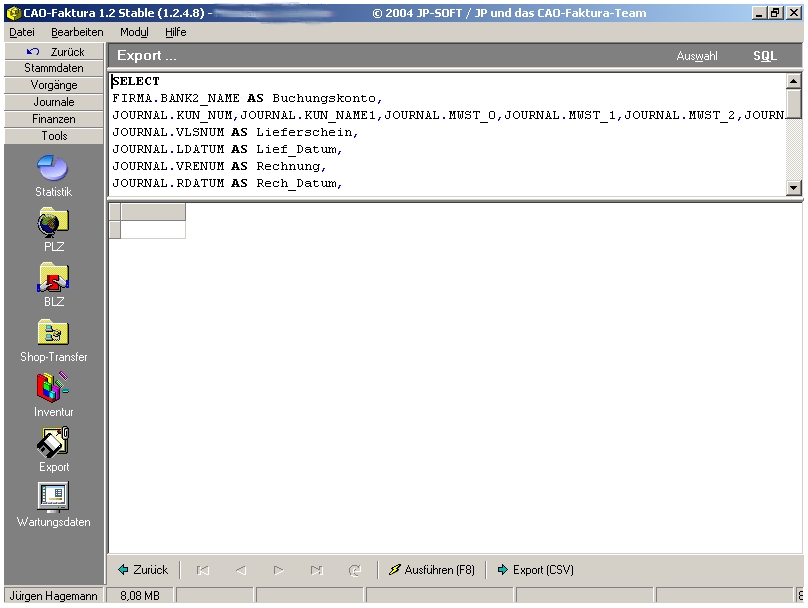Open the Statistik module icon
The image size is (808, 608).
point(53,168)
